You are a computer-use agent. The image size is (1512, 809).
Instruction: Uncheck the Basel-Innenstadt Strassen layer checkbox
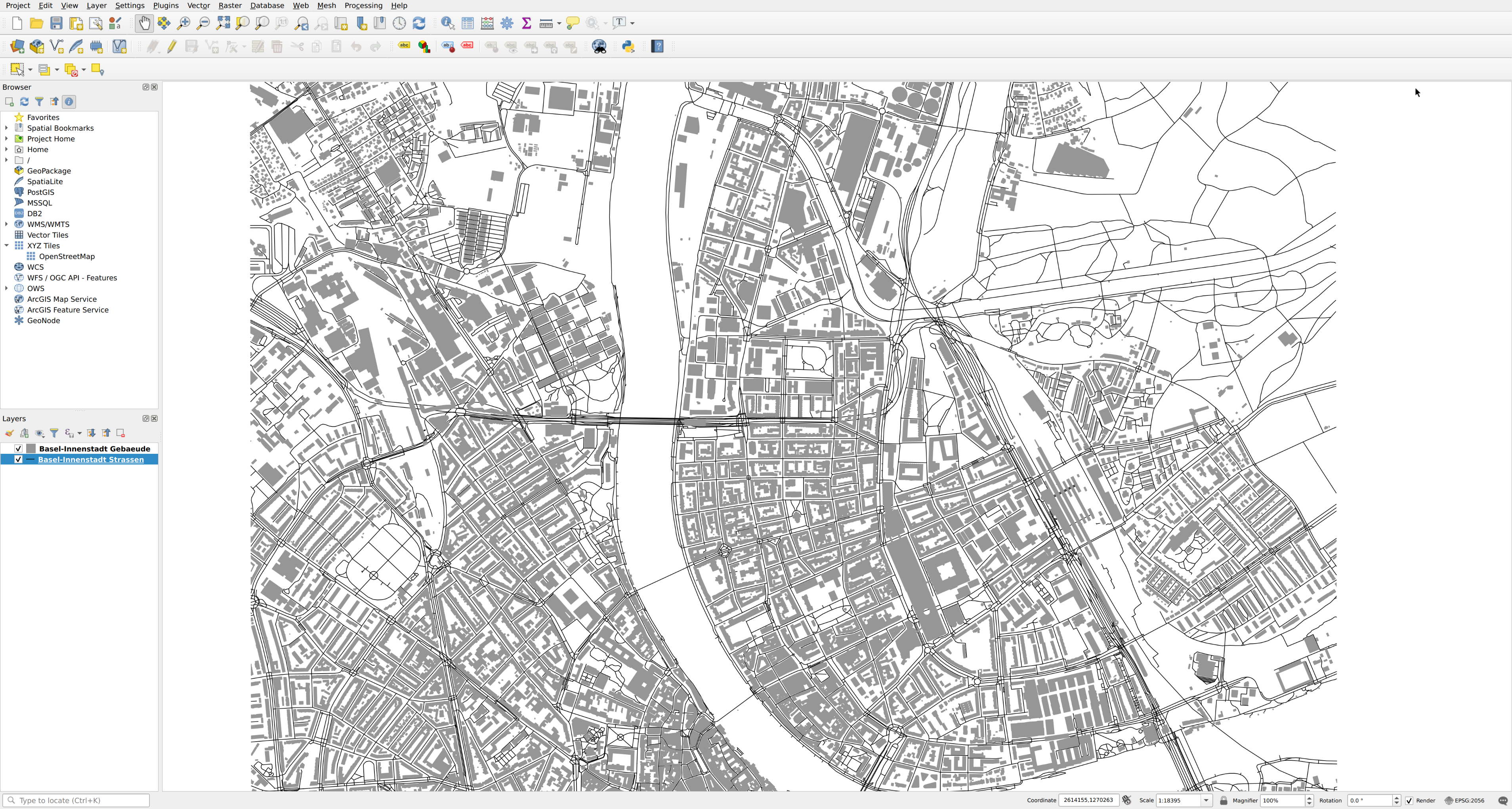click(x=18, y=459)
